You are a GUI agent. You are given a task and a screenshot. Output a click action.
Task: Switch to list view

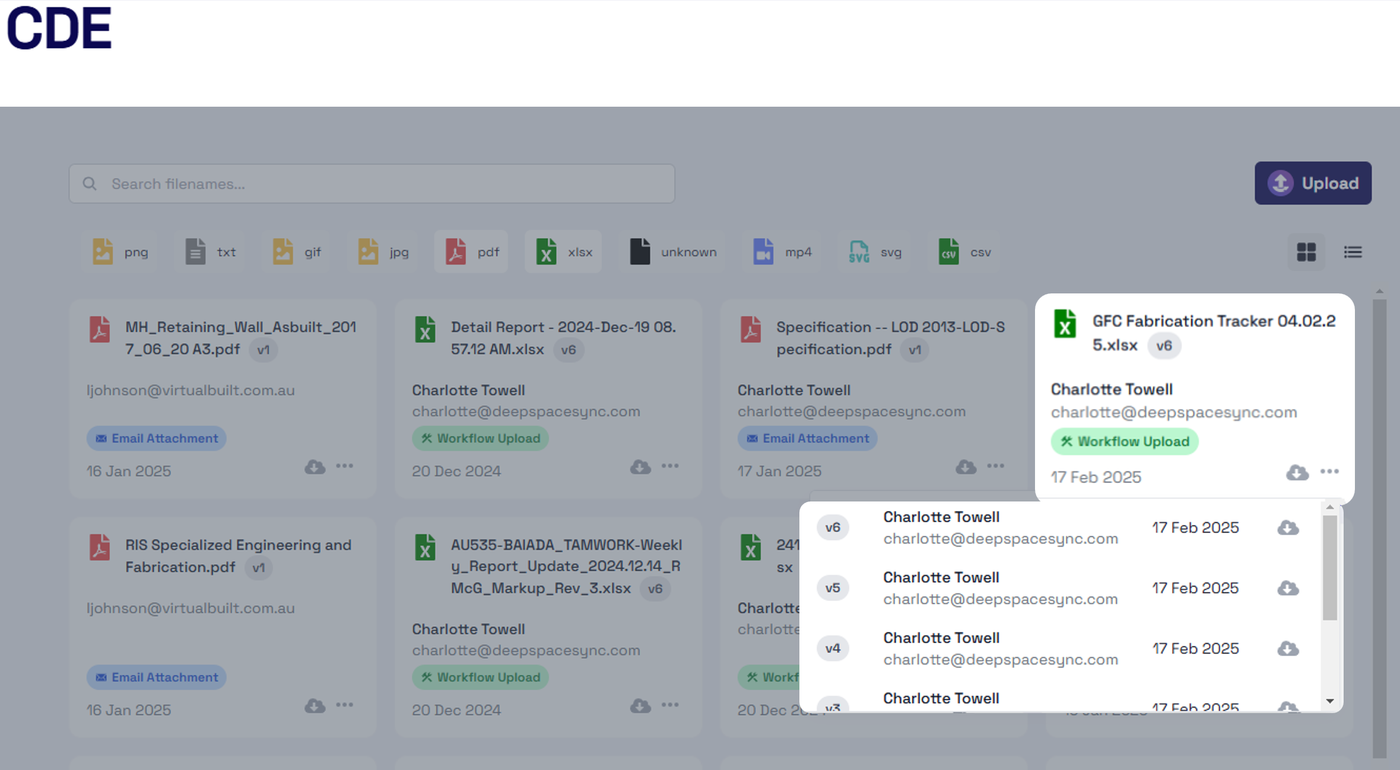point(1353,252)
